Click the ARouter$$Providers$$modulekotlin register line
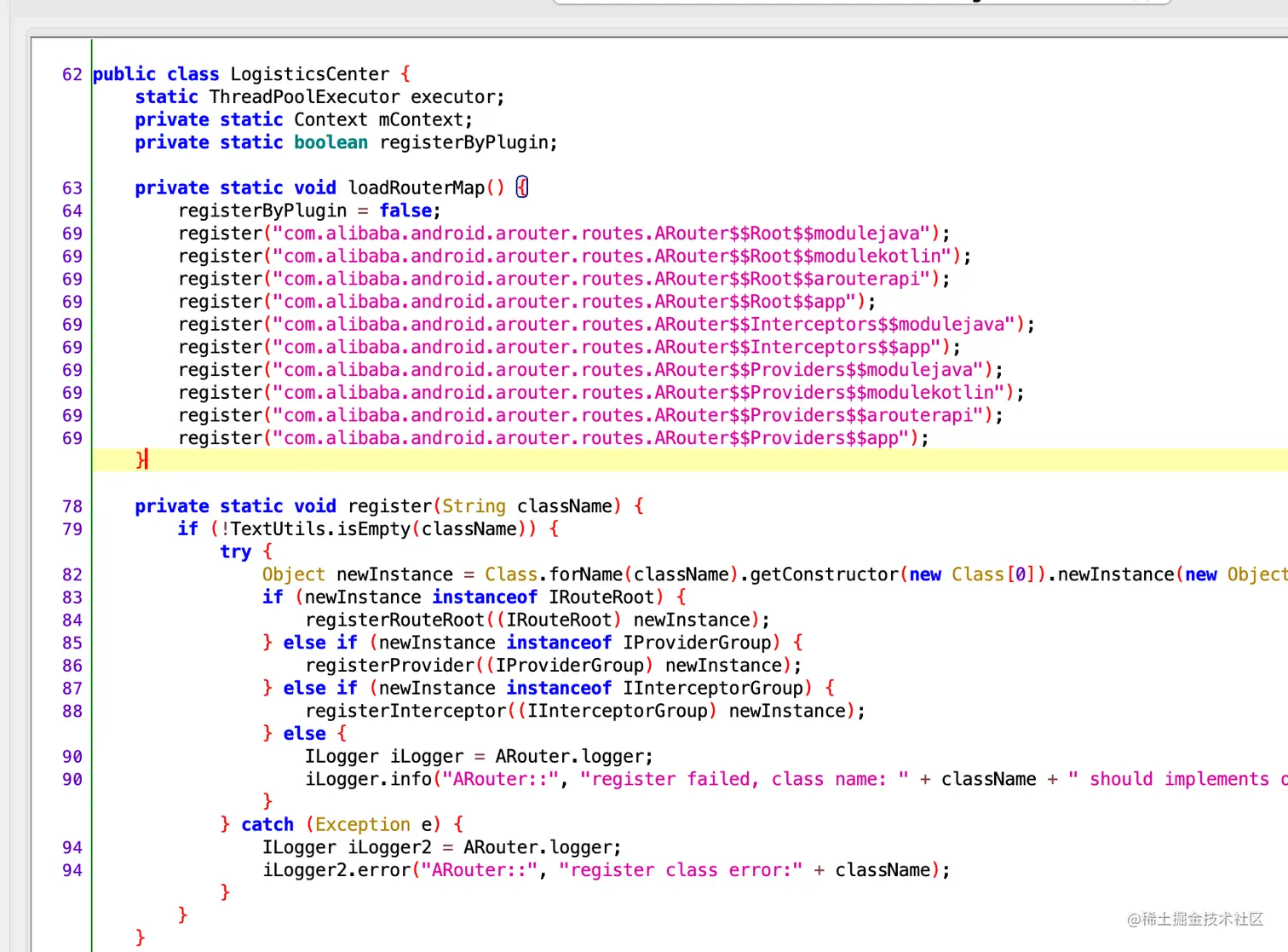The image size is (1288, 952). pos(601,393)
